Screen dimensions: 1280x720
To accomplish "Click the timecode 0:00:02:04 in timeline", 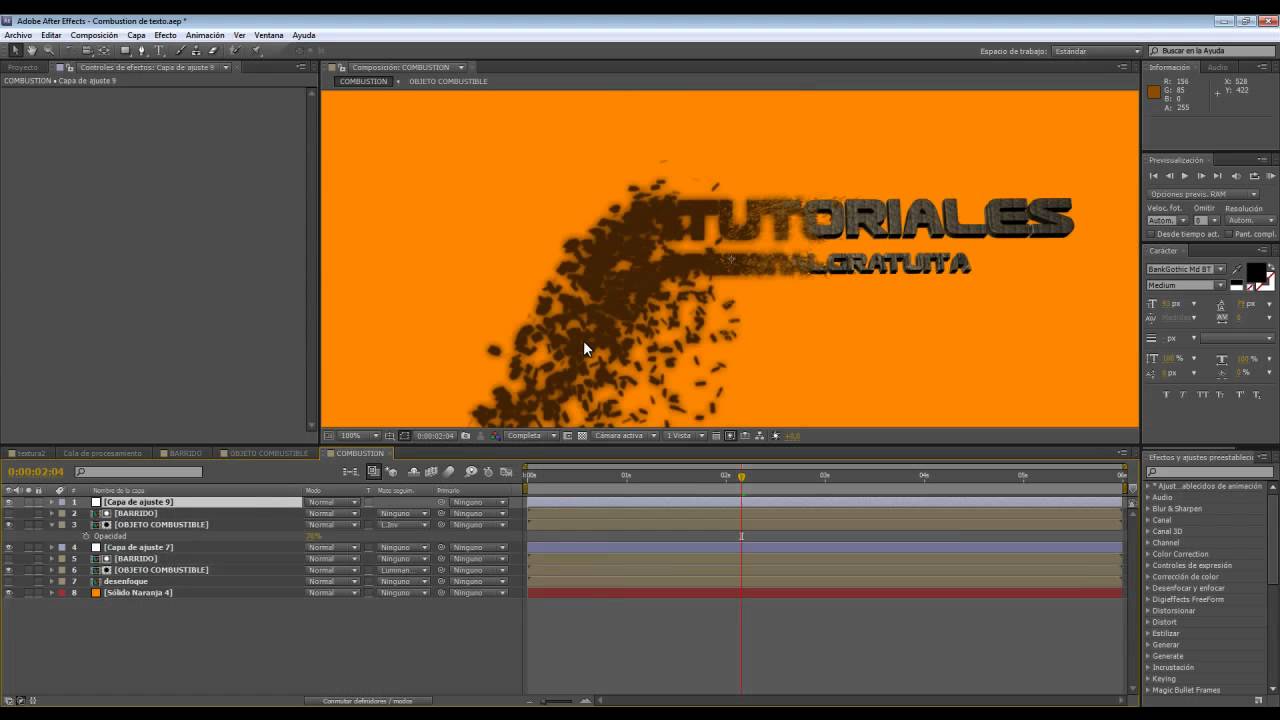I will pyautogui.click(x=36, y=472).
